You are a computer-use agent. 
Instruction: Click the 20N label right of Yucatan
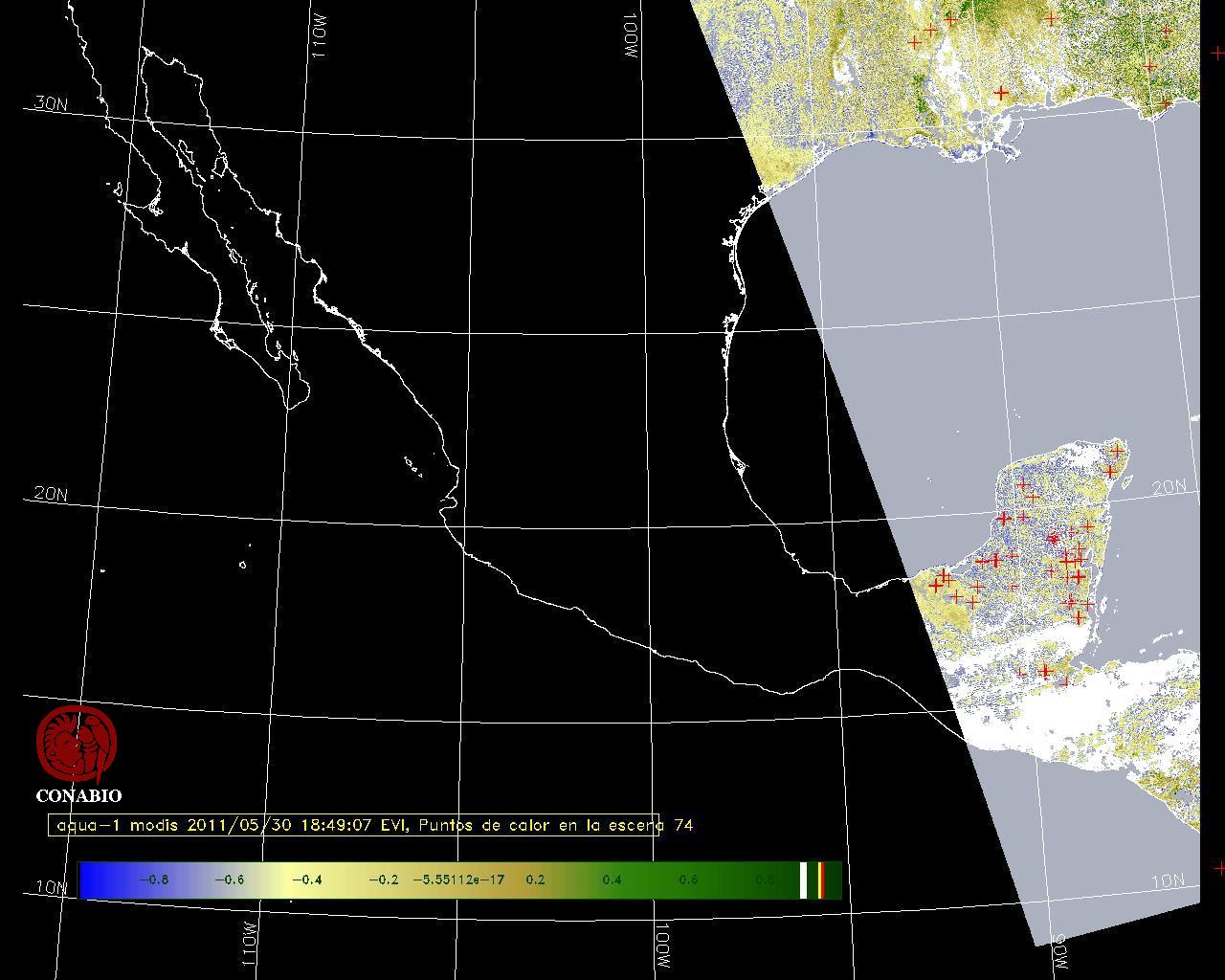(1169, 487)
